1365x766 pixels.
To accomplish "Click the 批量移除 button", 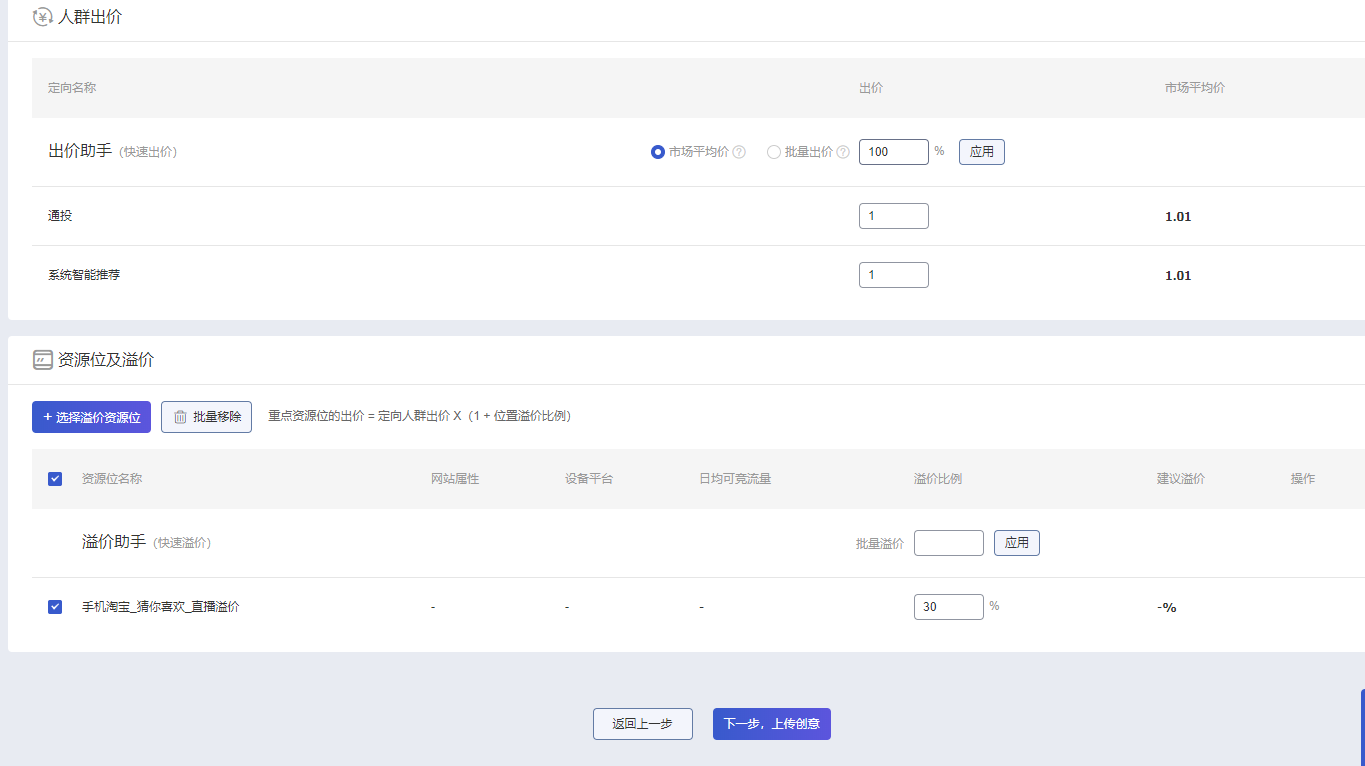I will pyautogui.click(x=206, y=417).
